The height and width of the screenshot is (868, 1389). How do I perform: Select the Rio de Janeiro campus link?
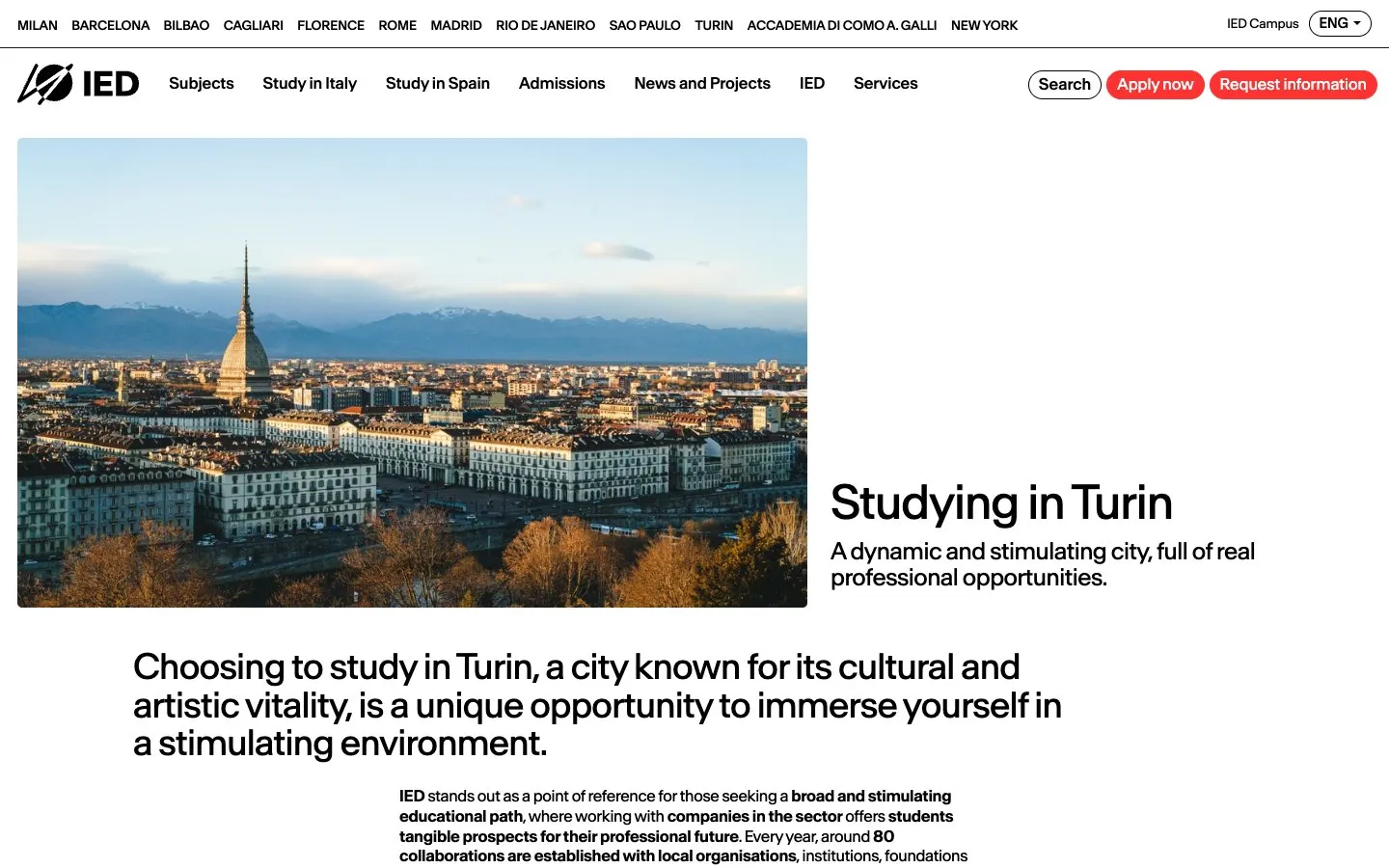(x=546, y=25)
